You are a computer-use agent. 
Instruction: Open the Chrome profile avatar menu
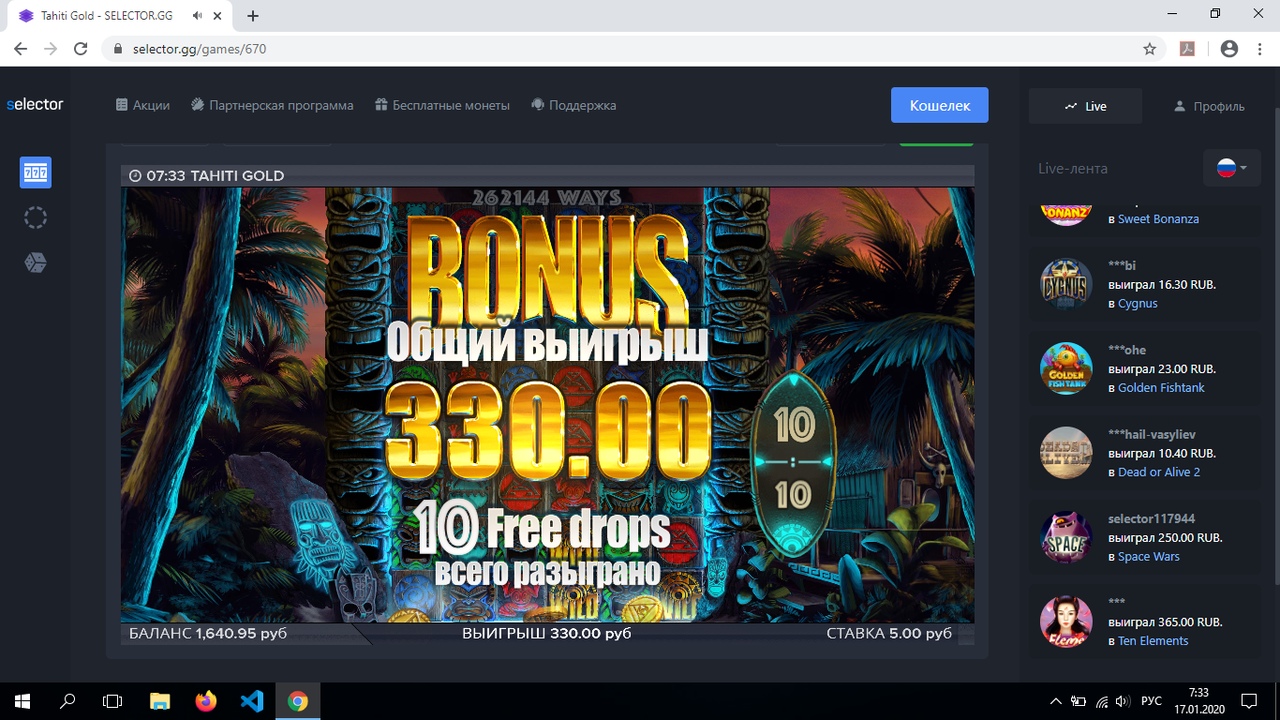pos(1229,49)
